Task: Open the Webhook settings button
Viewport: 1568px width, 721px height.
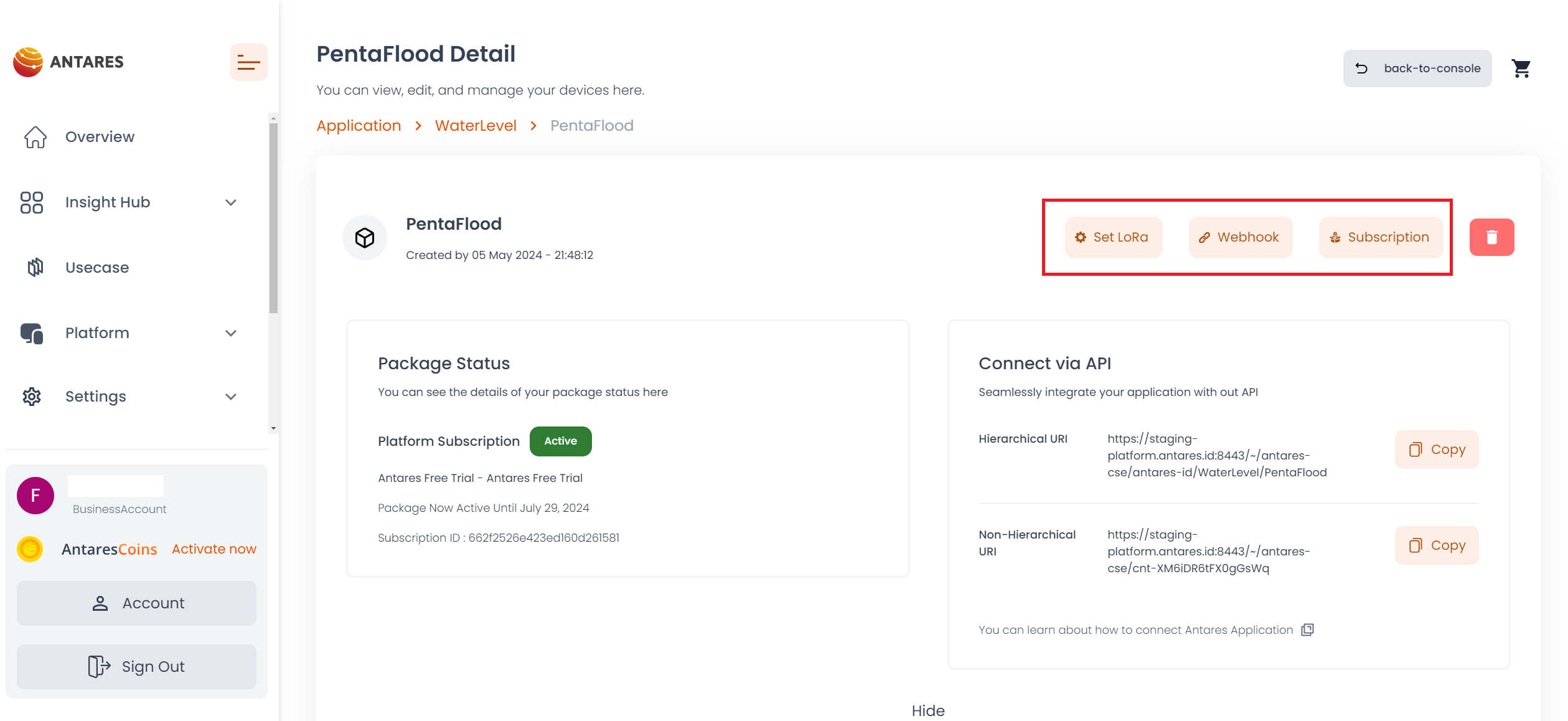Action: coord(1240,237)
